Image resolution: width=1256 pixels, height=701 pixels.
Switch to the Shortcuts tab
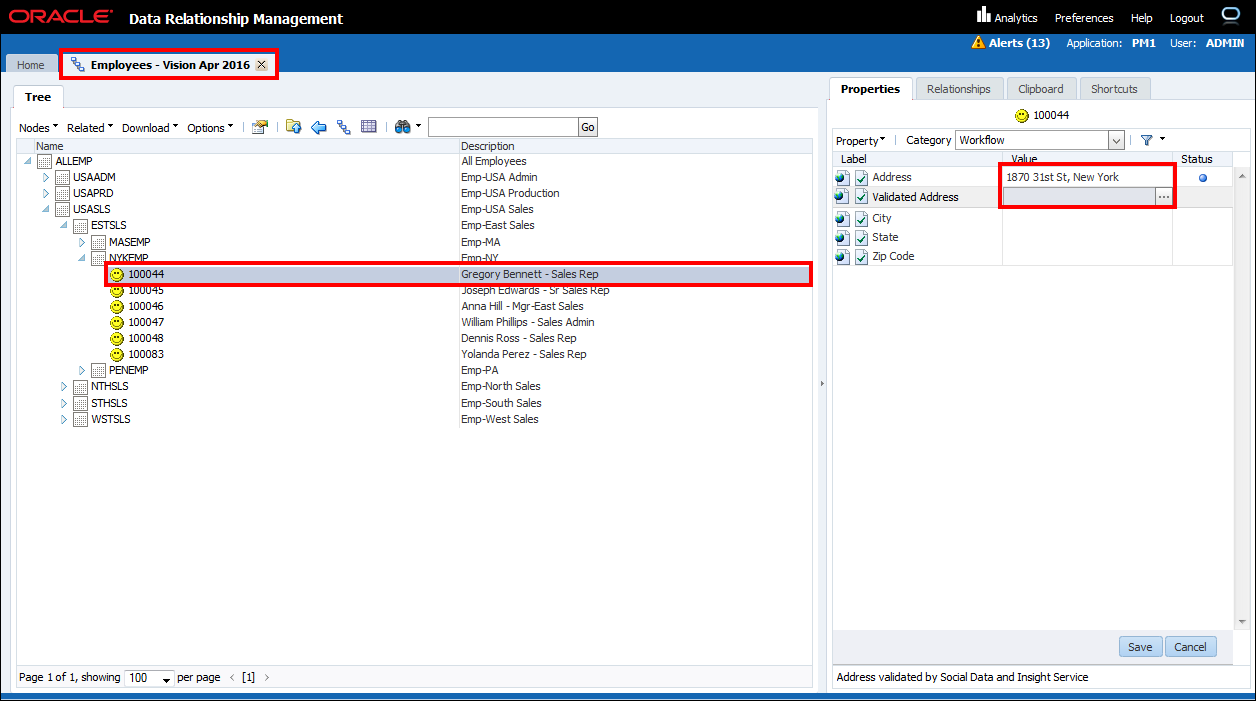[x=1114, y=89]
